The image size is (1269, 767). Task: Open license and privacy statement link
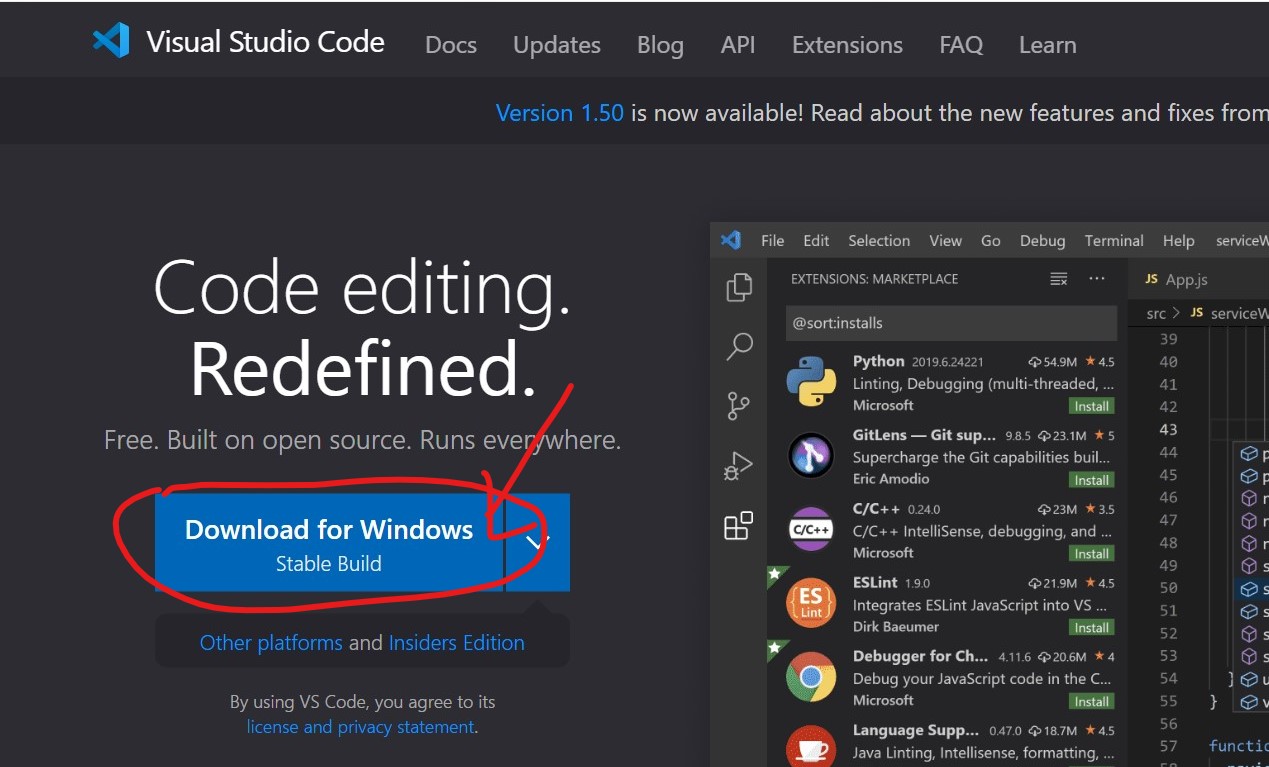point(360,727)
